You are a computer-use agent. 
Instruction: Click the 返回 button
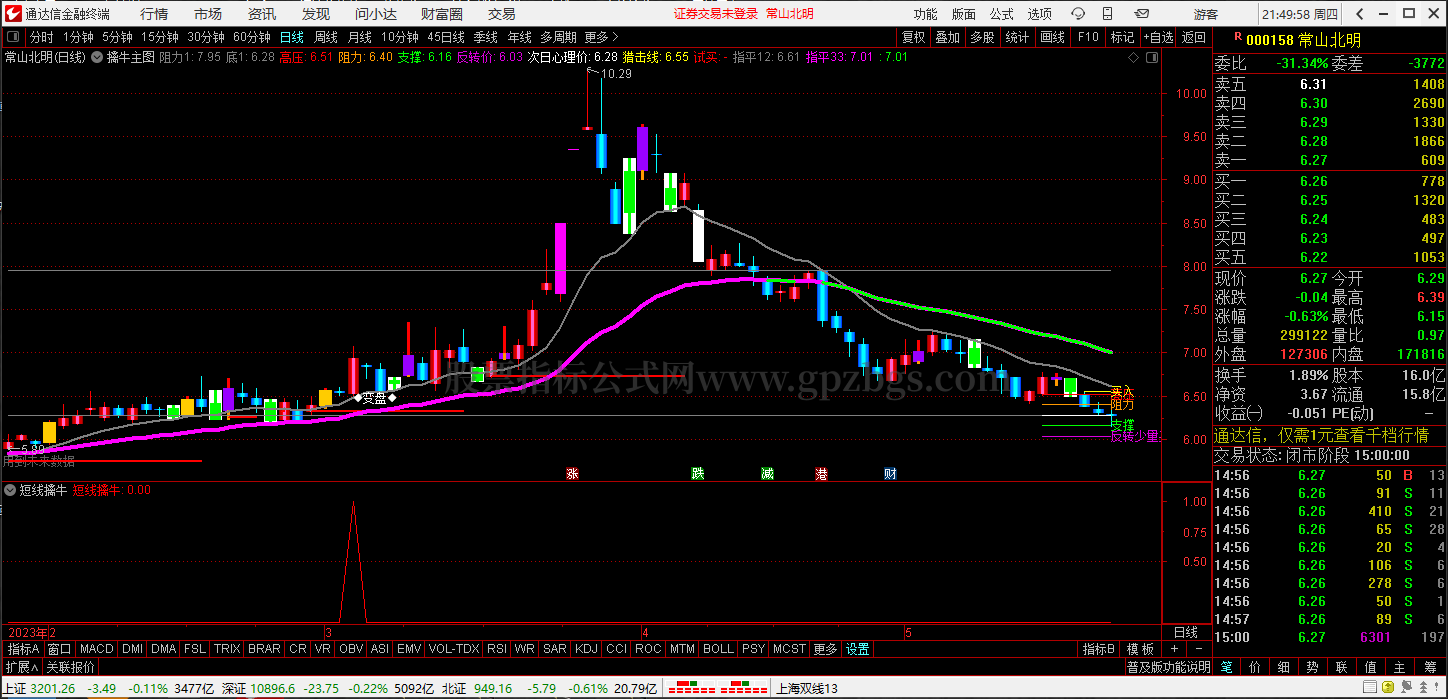(x=1194, y=37)
